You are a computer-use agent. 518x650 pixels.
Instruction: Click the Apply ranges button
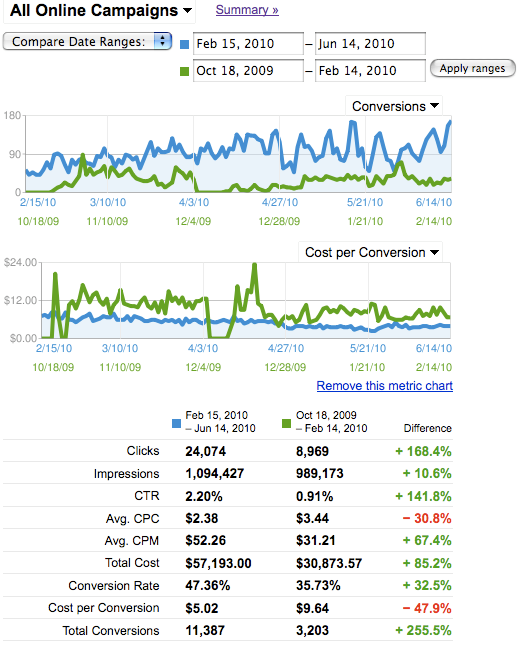coord(472,68)
